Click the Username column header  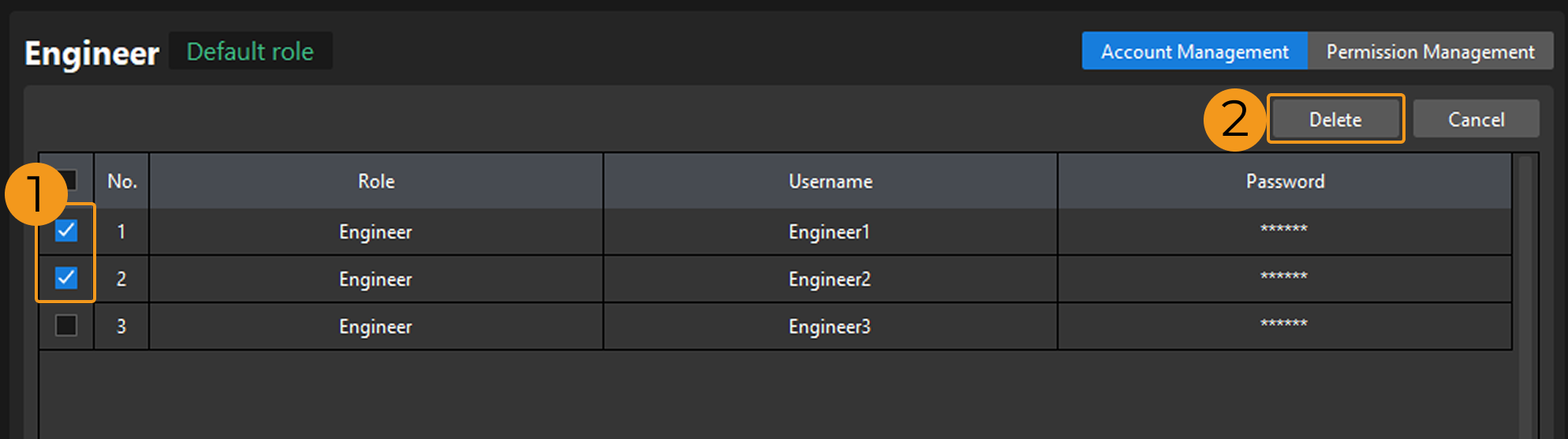(x=831, y=182)
